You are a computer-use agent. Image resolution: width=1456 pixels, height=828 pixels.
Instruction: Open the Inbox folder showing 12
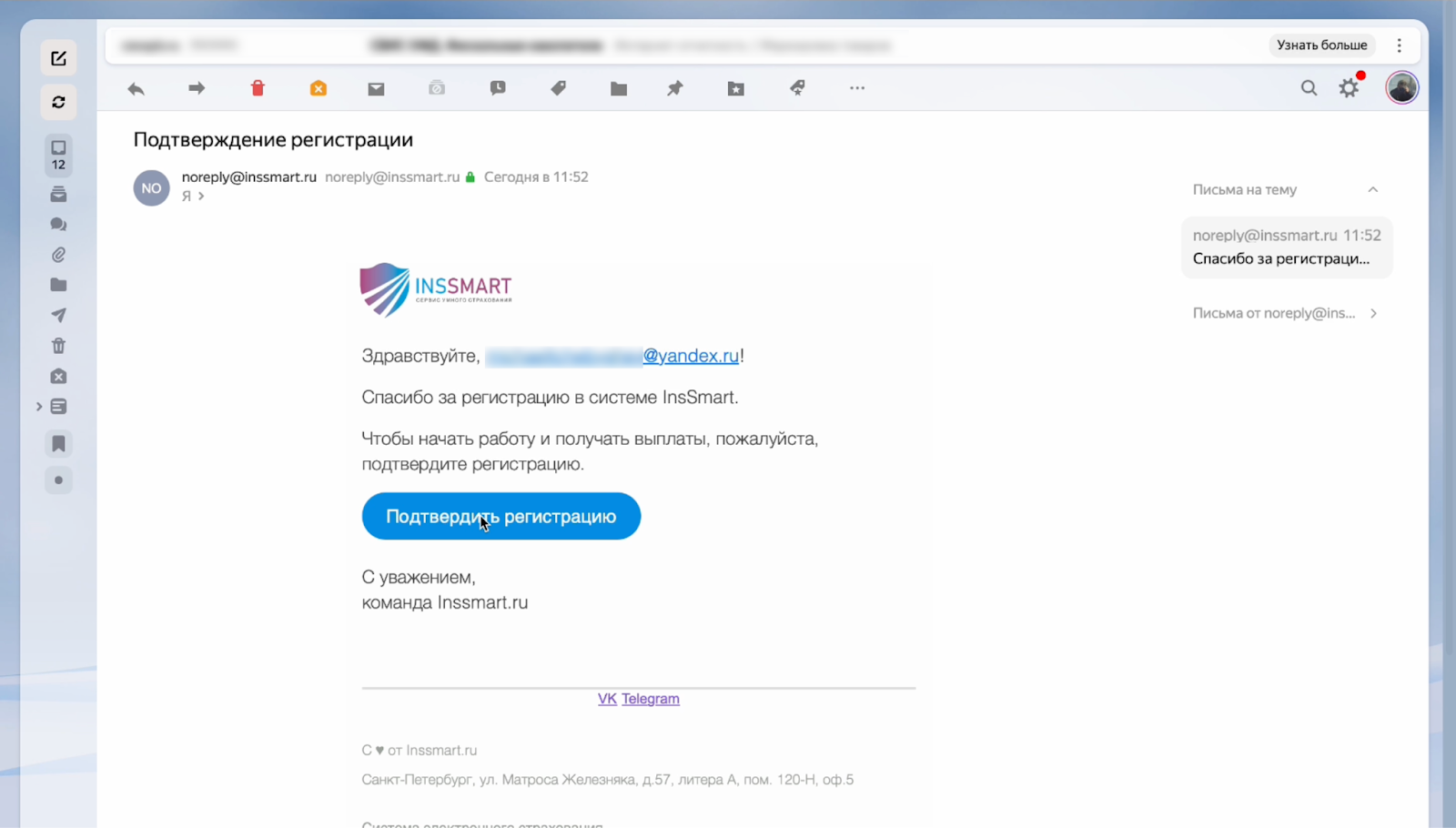[x=58, y=156]
